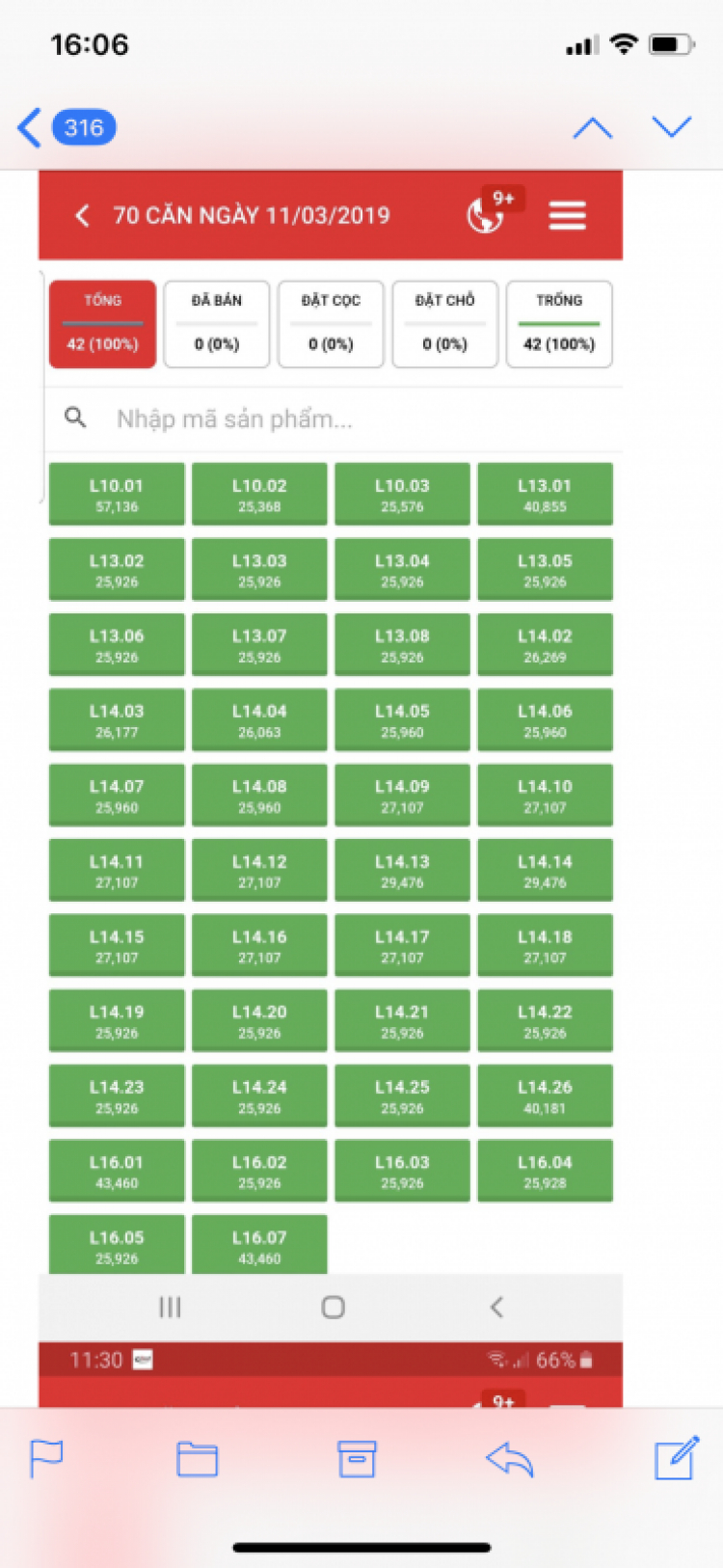723x1568 pixels.
Task: Open apartment unit L14.26 priced 40,181
Action: click(x=545, y=1095)
